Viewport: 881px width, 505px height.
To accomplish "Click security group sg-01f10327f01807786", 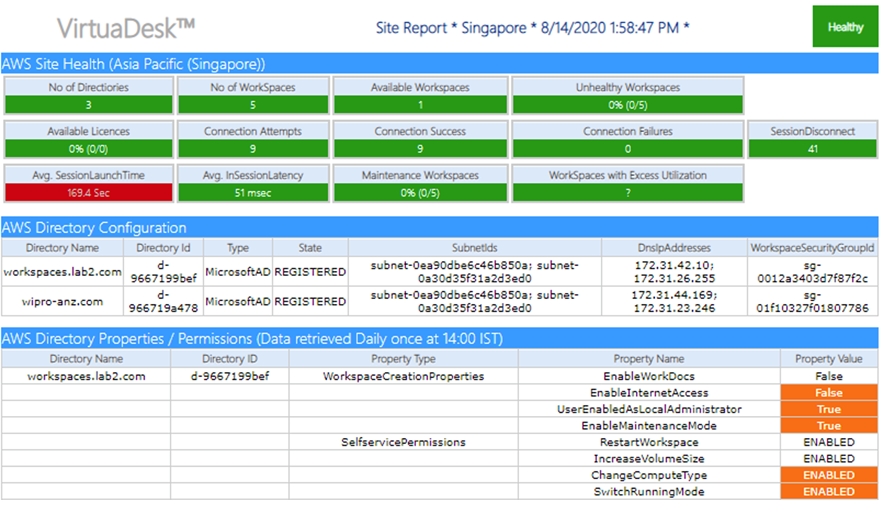I will (812, 301).
